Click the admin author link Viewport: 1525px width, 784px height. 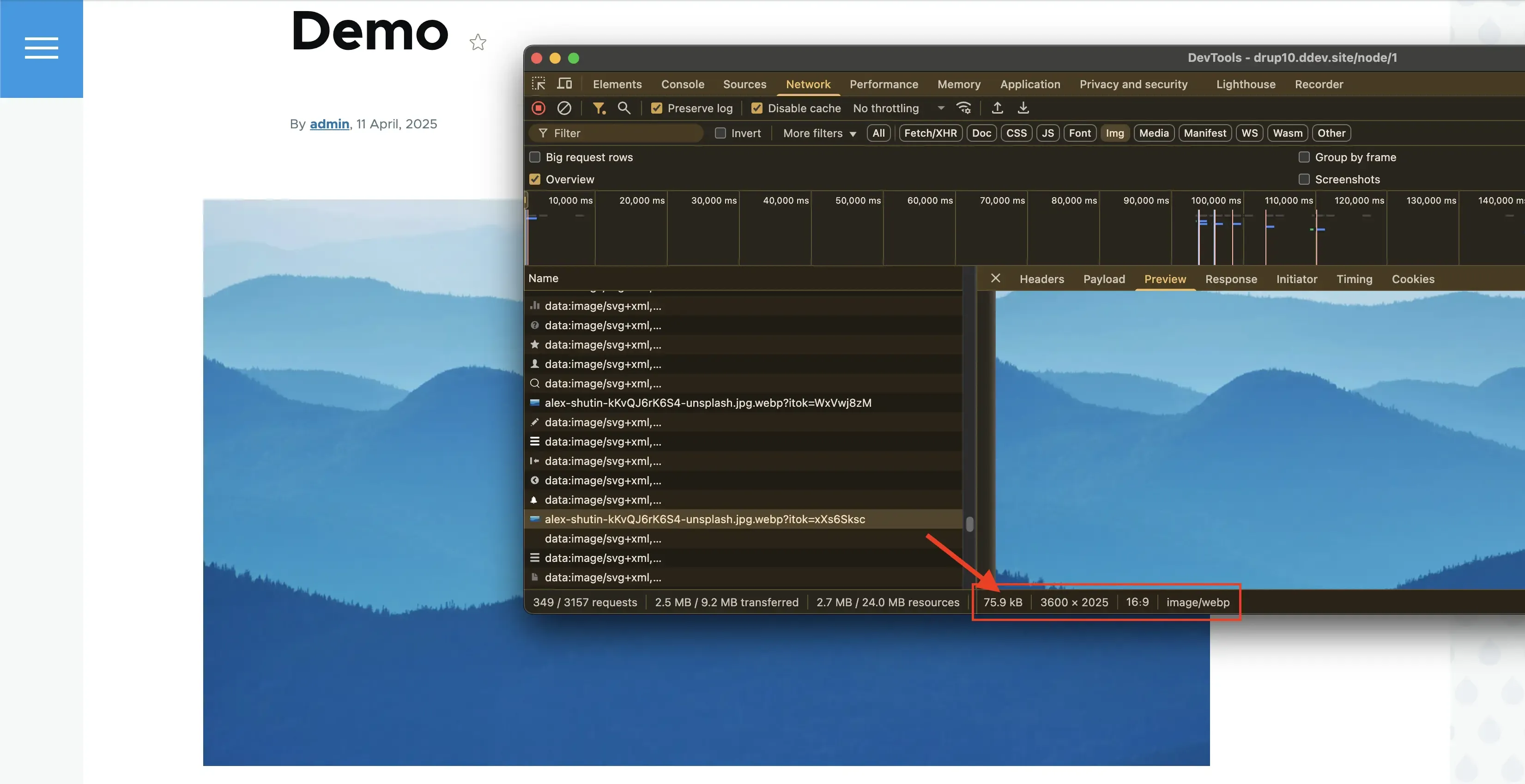point(329,124)
